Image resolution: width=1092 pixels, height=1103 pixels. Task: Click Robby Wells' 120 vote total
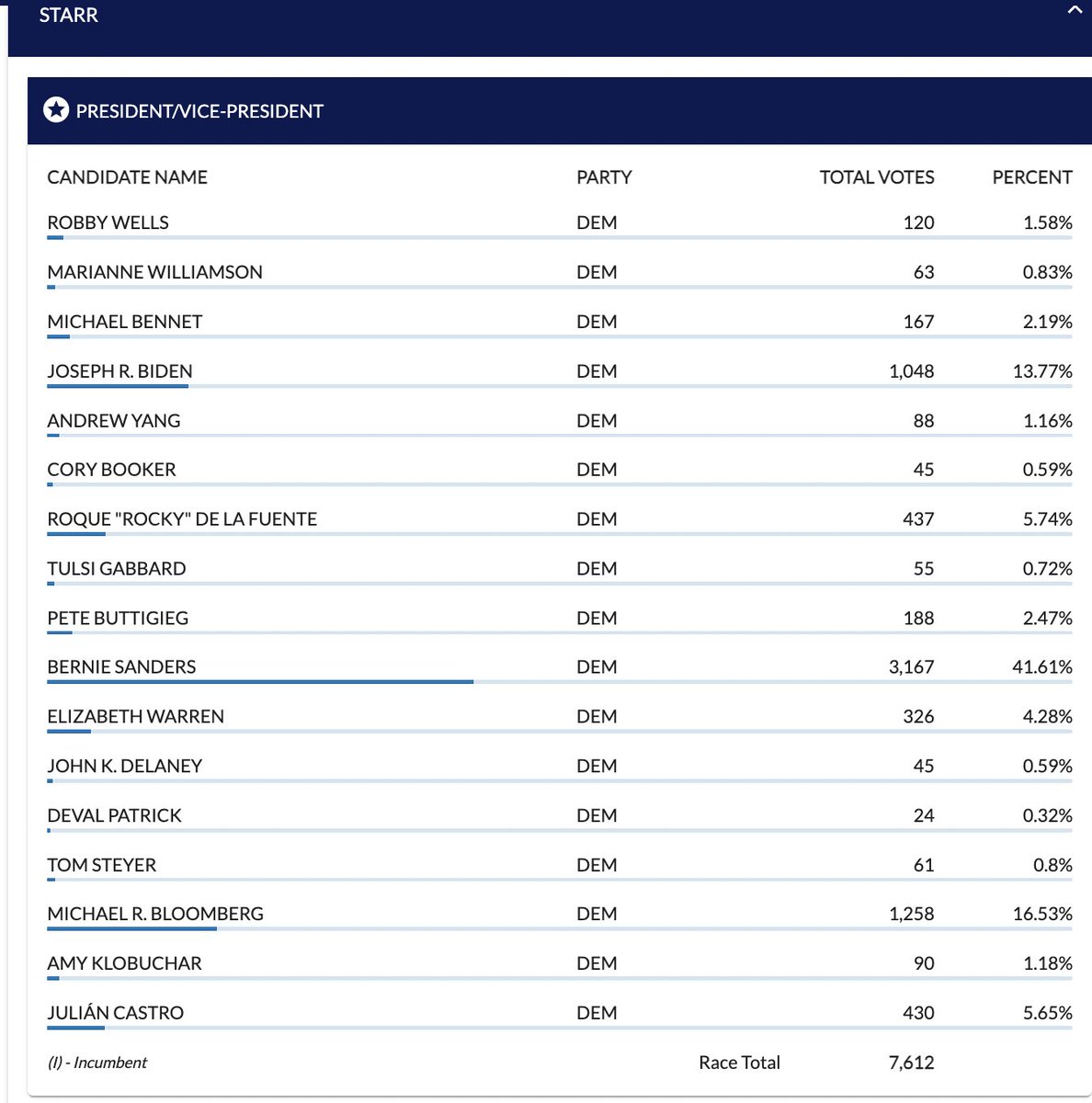point(918,222)
